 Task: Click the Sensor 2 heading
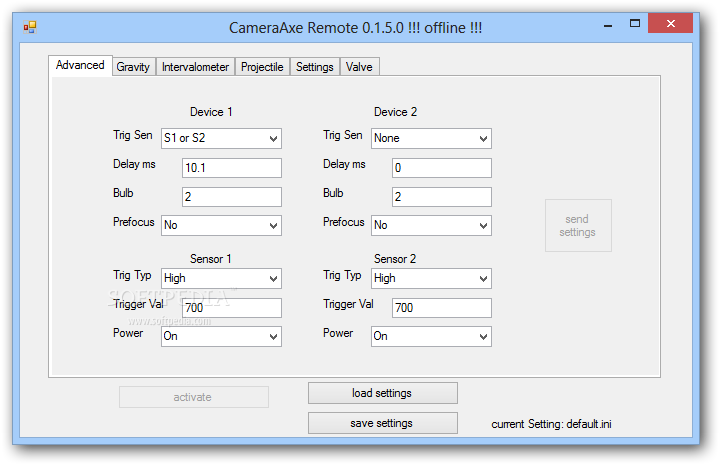pyautogui.click(x=395, y=259)
